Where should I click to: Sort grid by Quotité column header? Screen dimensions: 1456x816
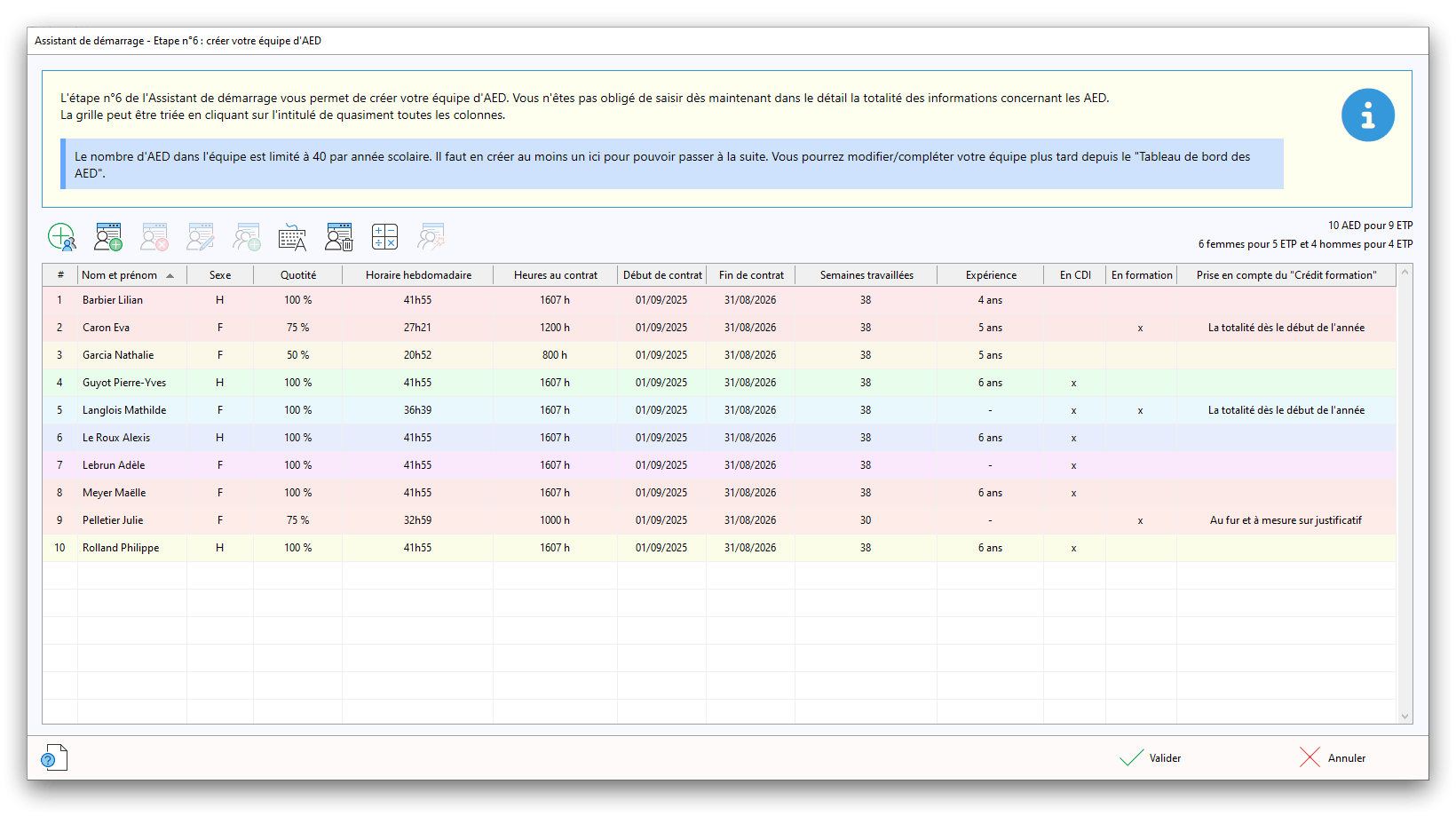(297, 275)
